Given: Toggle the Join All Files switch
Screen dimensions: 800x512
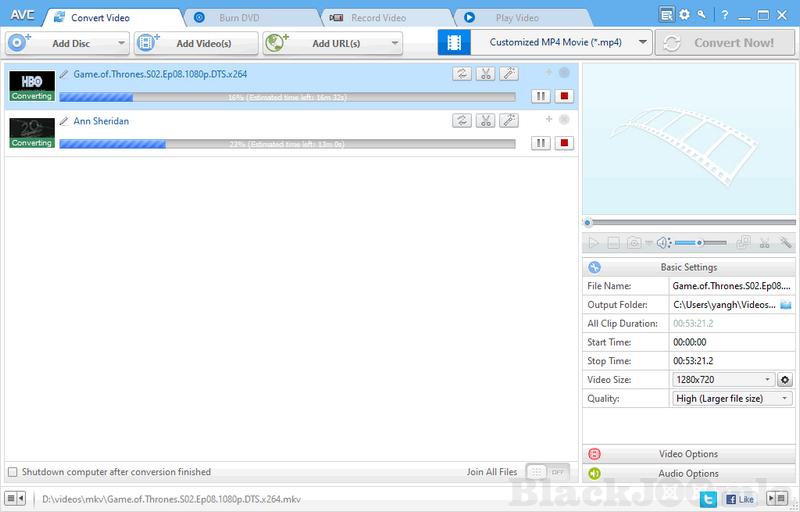Looking at the screenshot, I should (x=547, y=472).
